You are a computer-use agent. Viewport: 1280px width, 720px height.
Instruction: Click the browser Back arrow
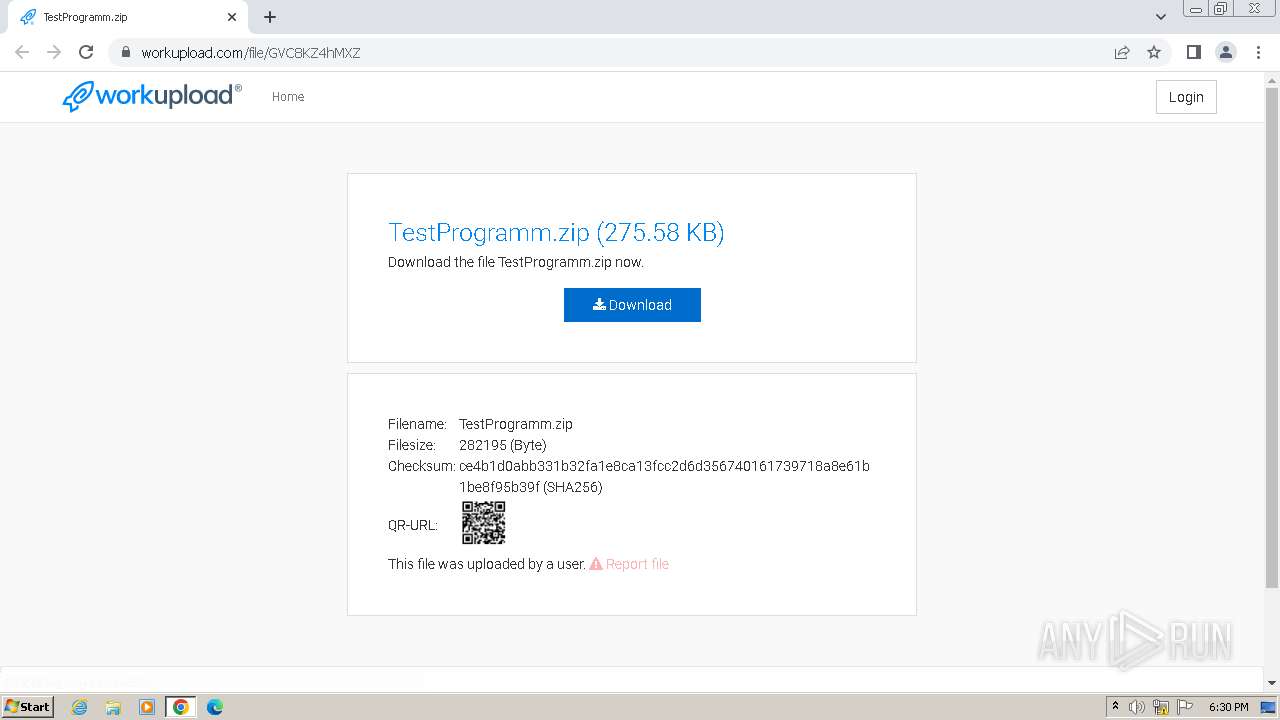click(x=22, y=52)
